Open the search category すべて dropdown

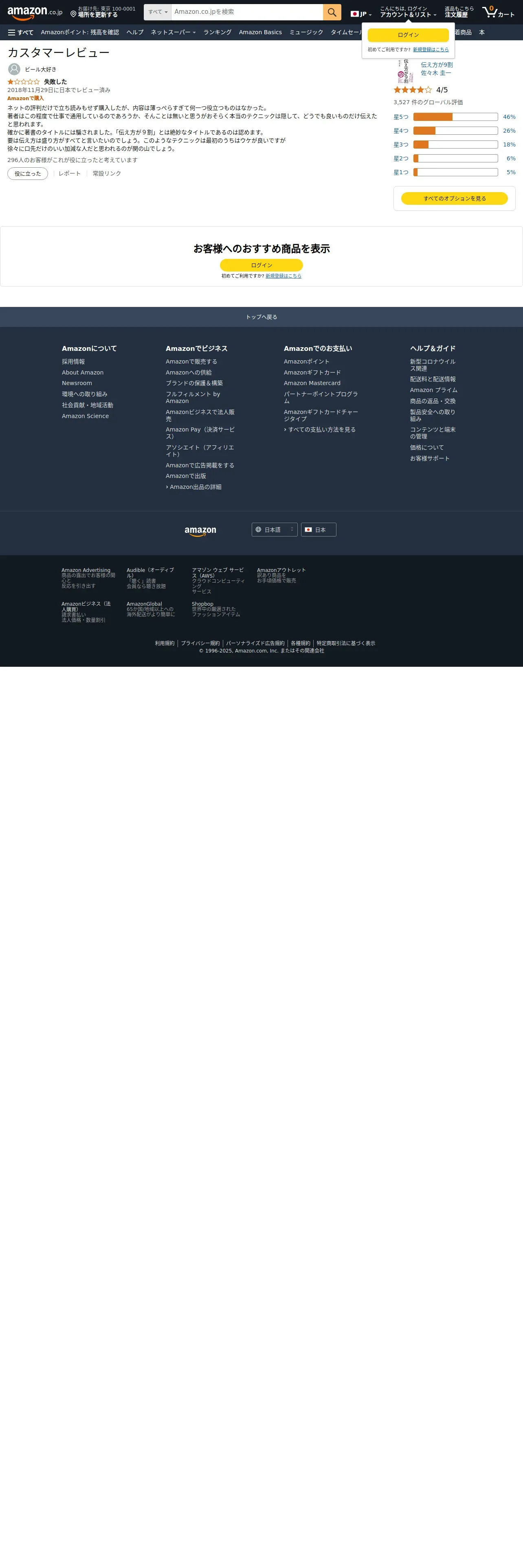click(x=158, y=12)
